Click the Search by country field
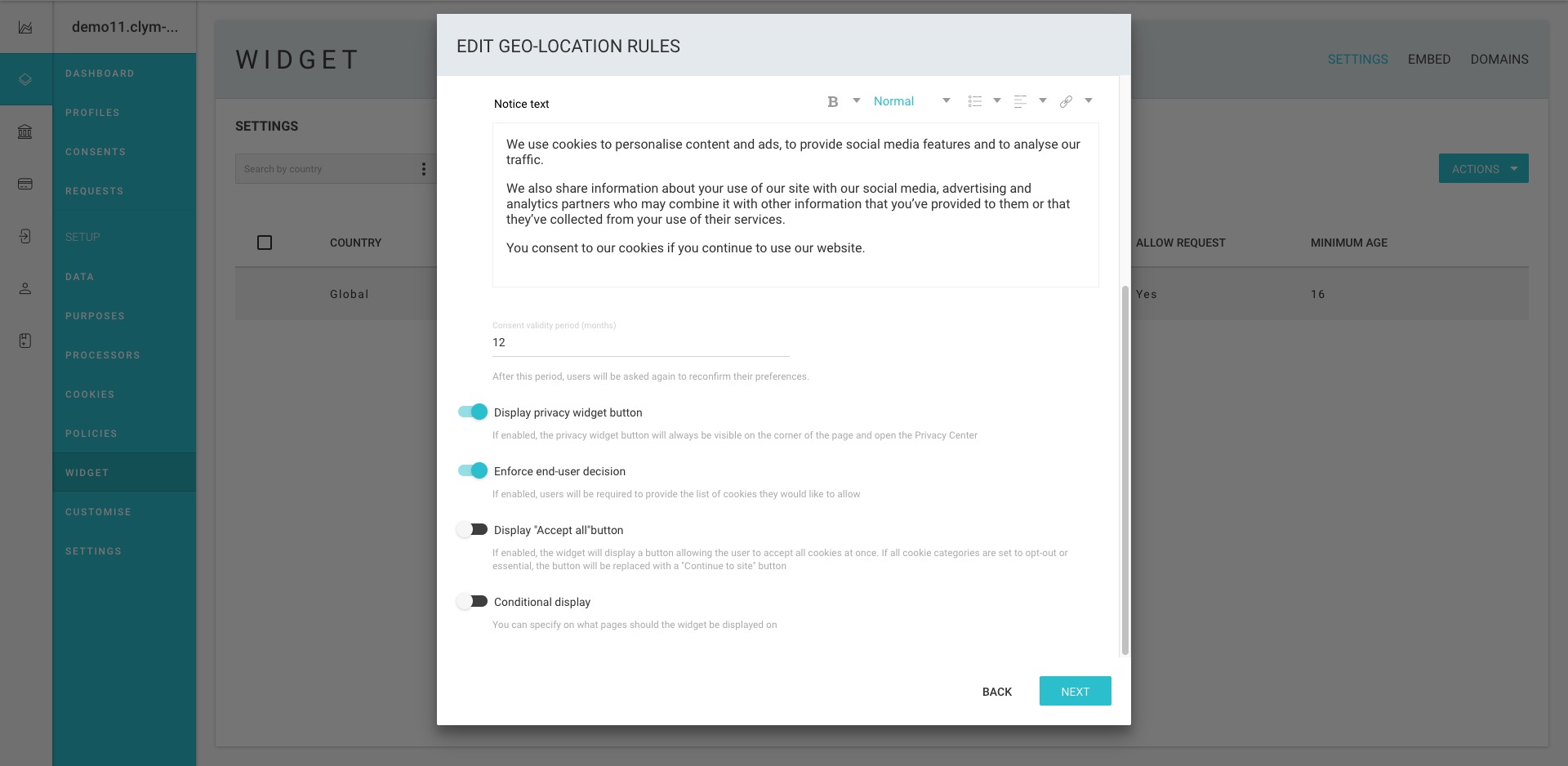 click(x=327, y=169)
